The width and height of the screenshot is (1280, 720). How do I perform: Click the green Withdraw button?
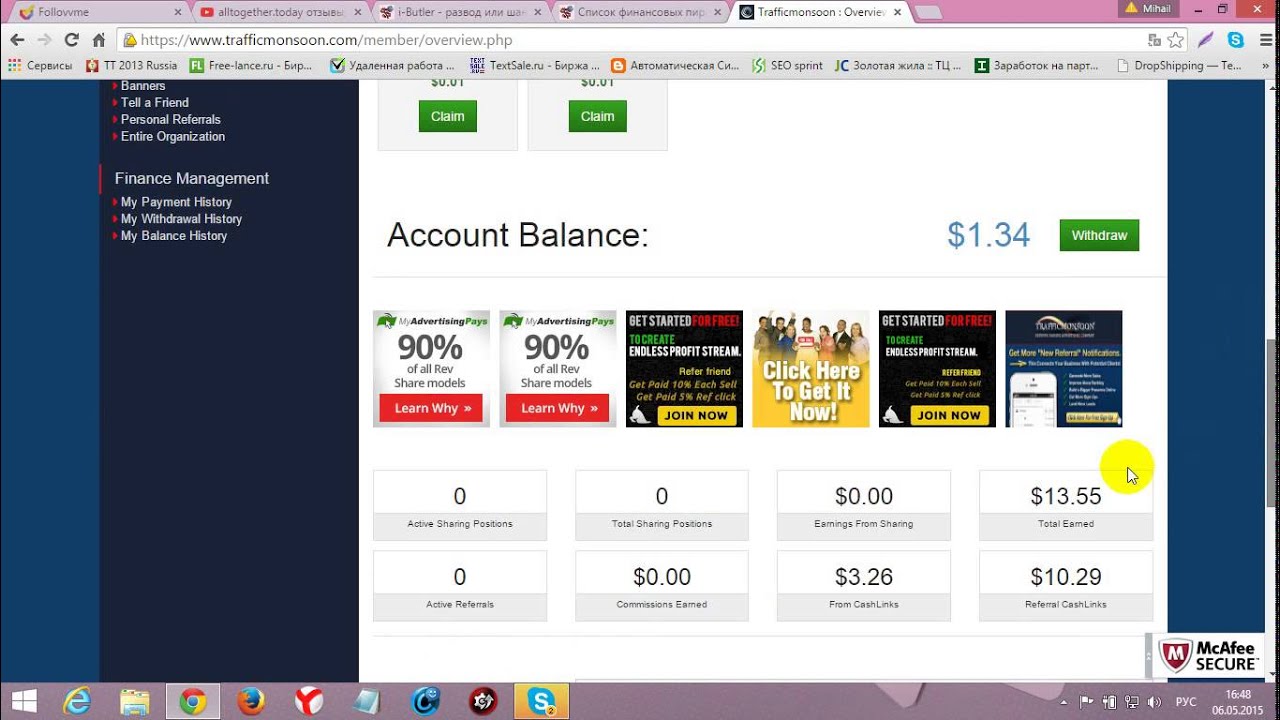[x=1099, y=235]
